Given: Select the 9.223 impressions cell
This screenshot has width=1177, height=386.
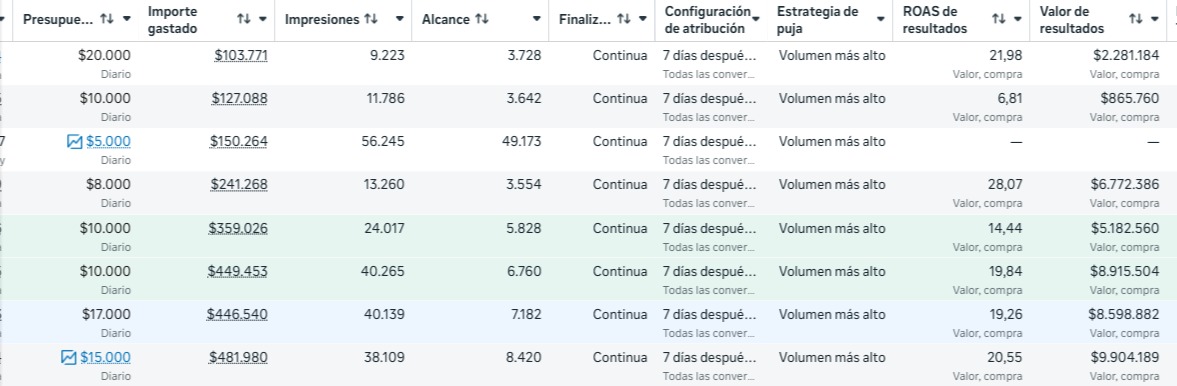Looking at the screenshot, I should [x=387, y=55].
